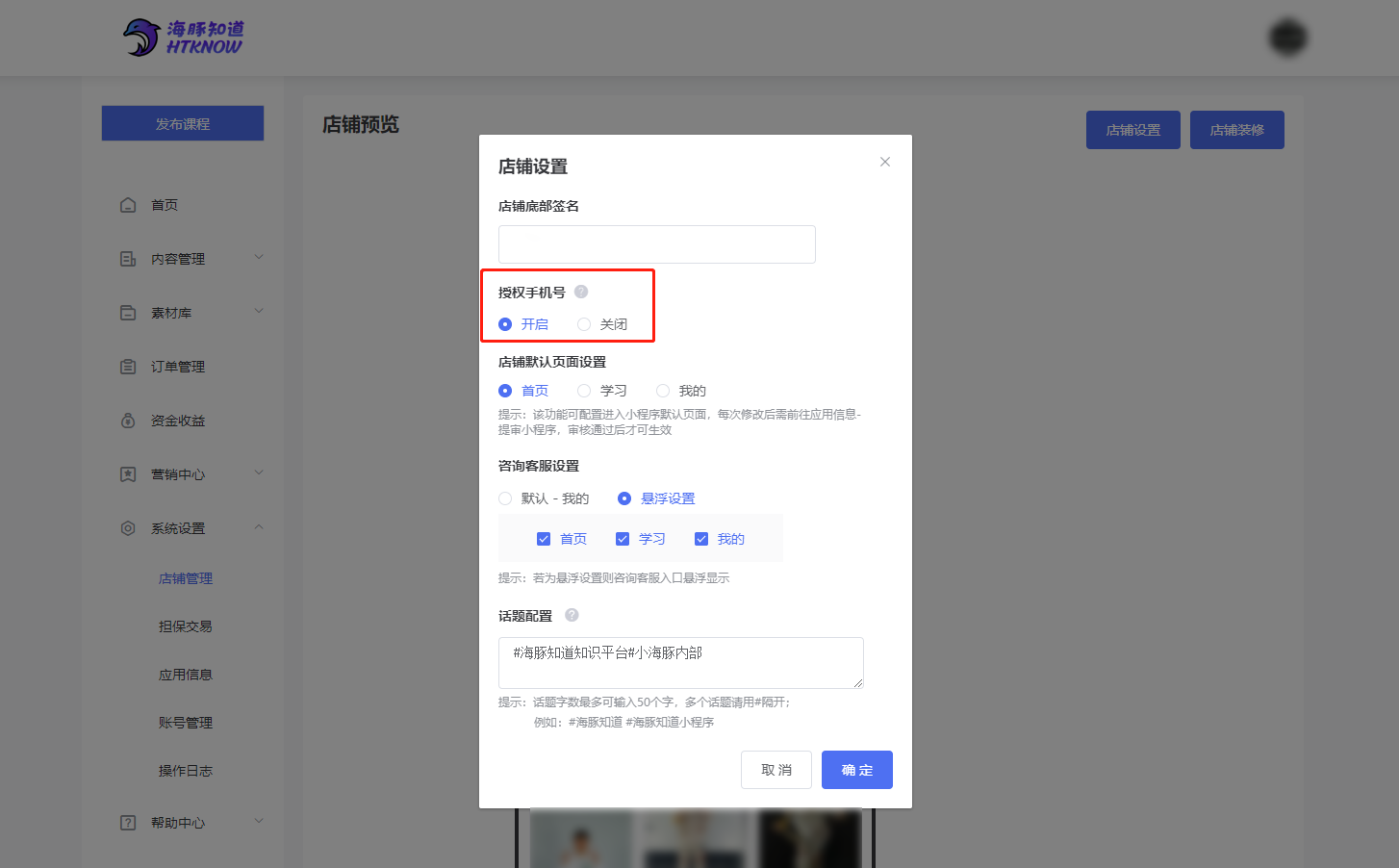This screenshot has width=1399, height=868.
Task: Click the 首页 home icon in sidebar
Action: click(128, 205)
